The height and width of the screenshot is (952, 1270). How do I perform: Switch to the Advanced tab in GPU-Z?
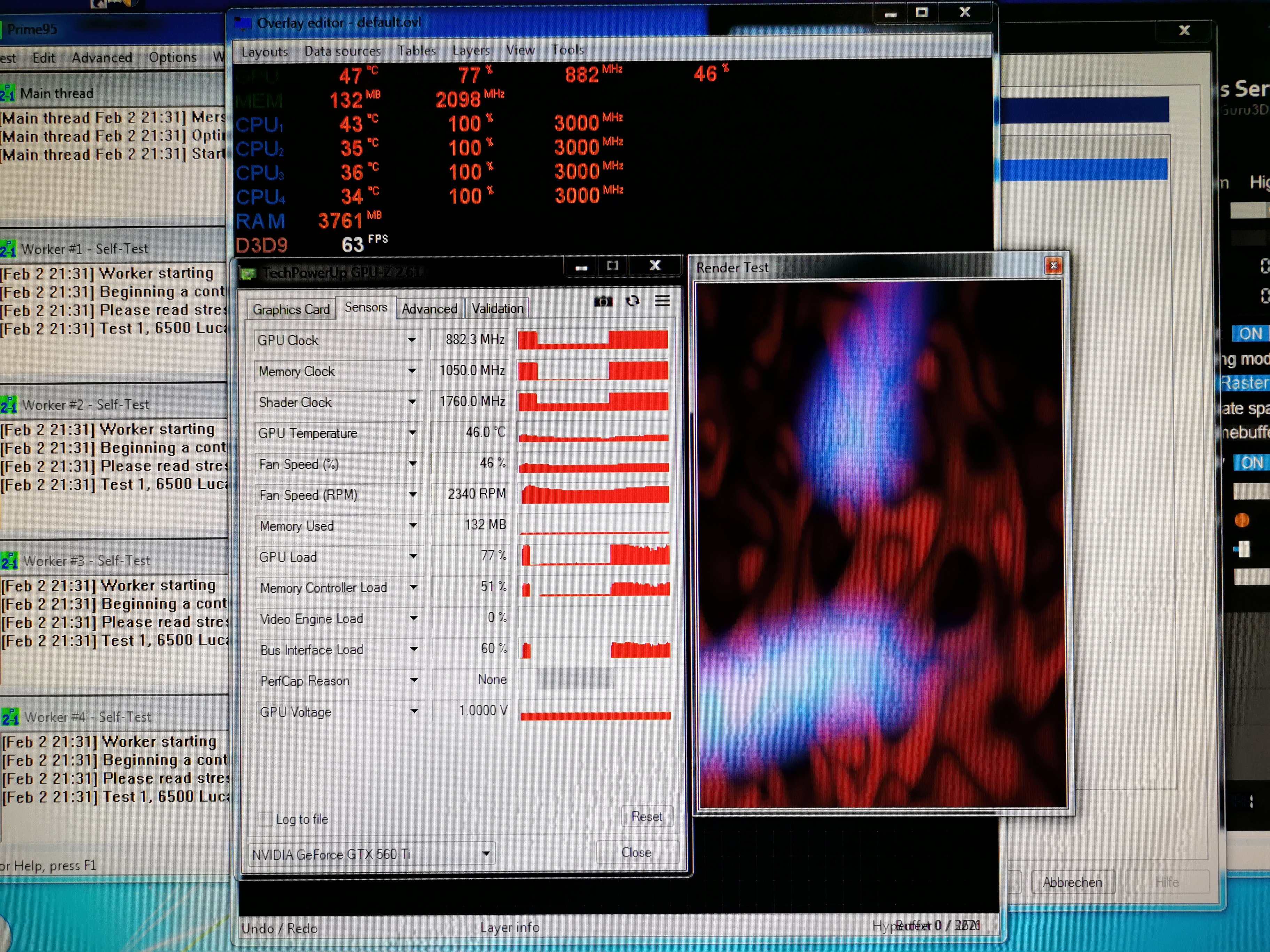(x=429, y=309)
